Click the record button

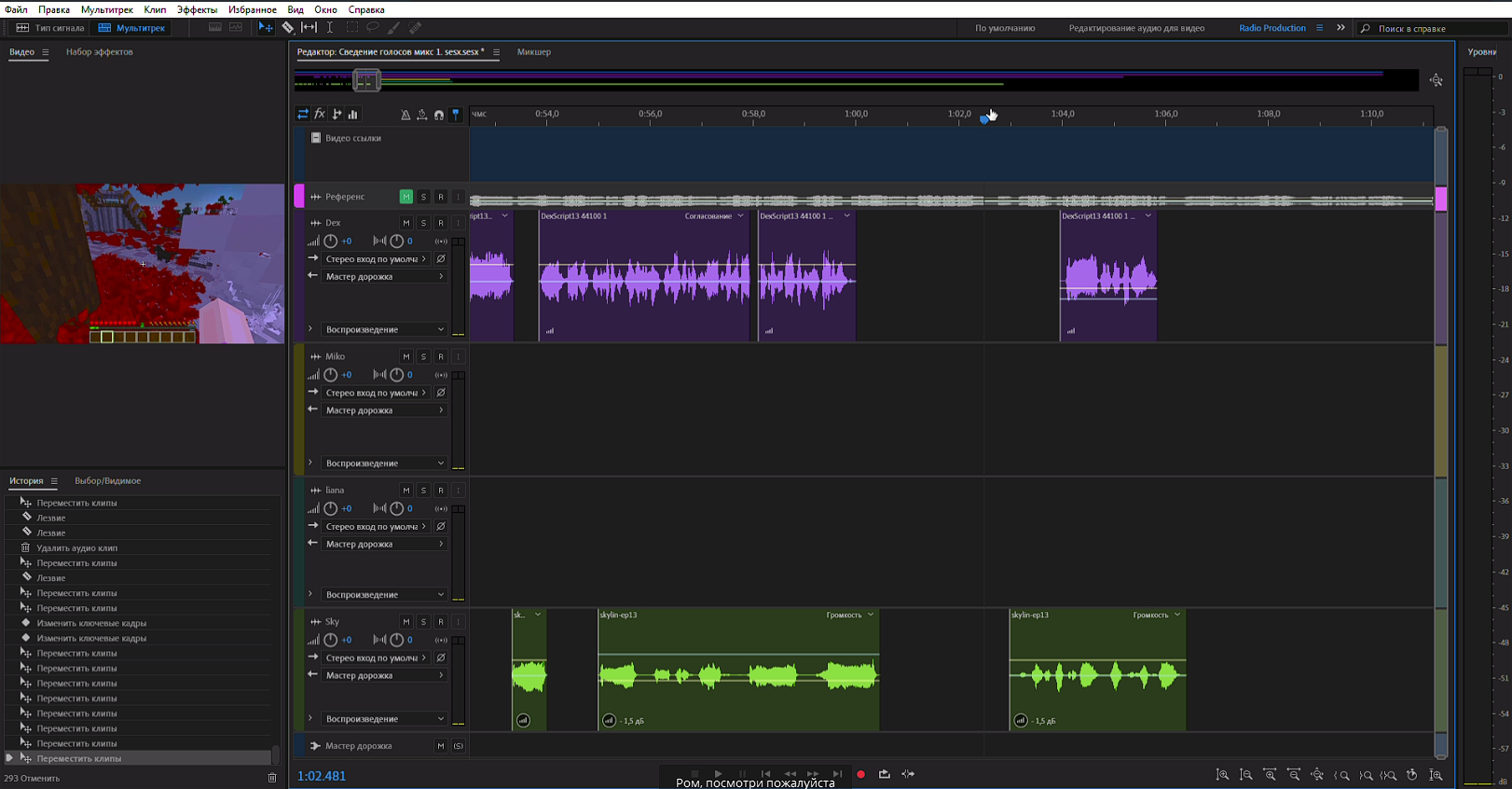click(x=860, y=774)
